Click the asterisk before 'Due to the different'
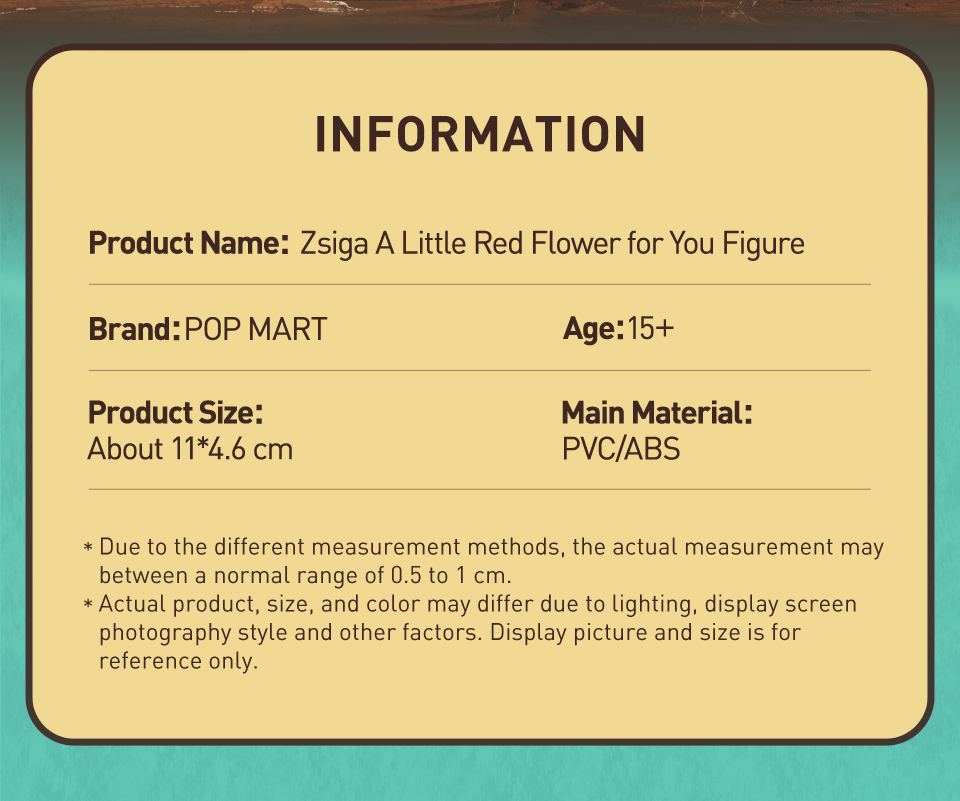 pyautogui.click(x=89, y=548)
